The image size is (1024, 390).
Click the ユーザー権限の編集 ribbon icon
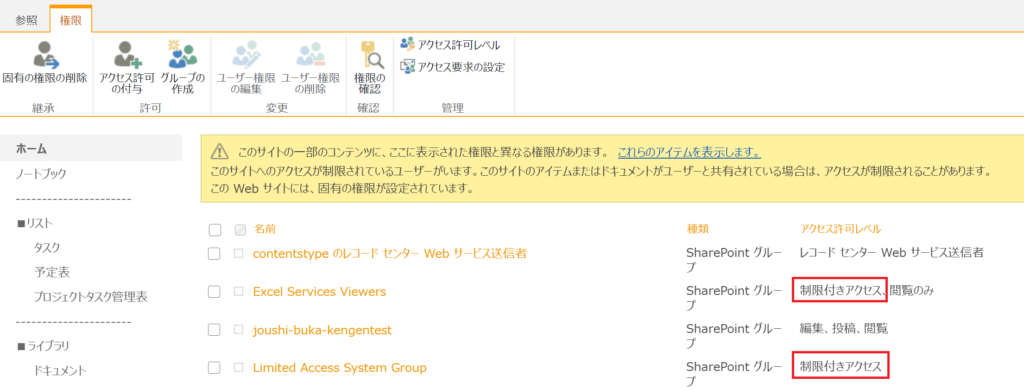(246, 55)
